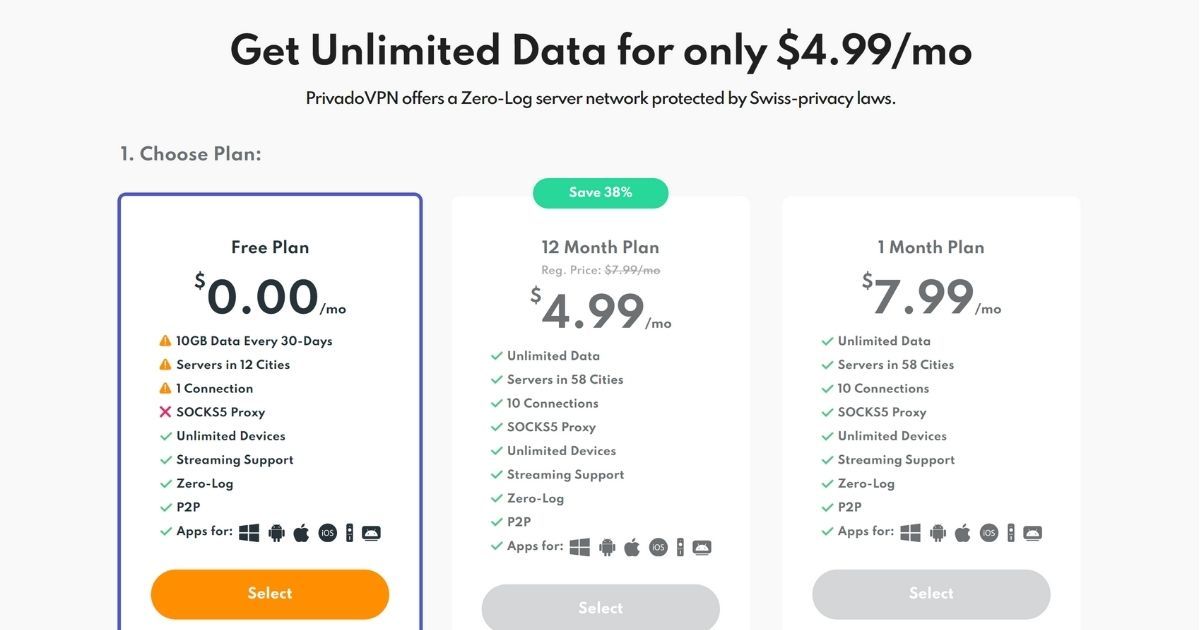Pick the 1 Month Plan card title
This screenshot has width=1200, height=630.
click(x=931, y=247)
